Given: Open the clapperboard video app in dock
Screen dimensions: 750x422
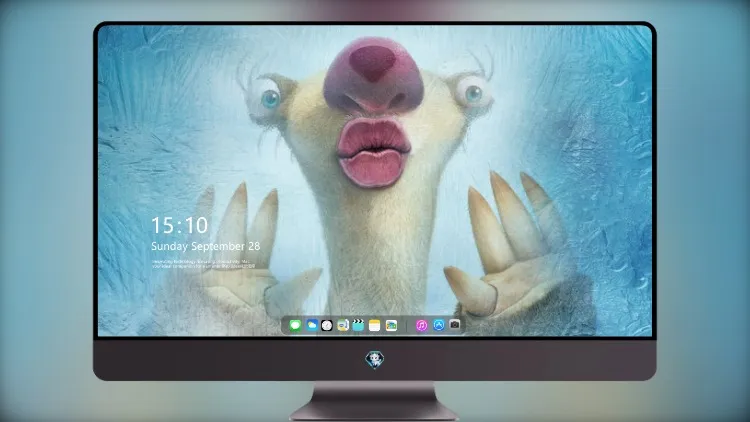Looking at the screenshot, I should pos(358,325).
